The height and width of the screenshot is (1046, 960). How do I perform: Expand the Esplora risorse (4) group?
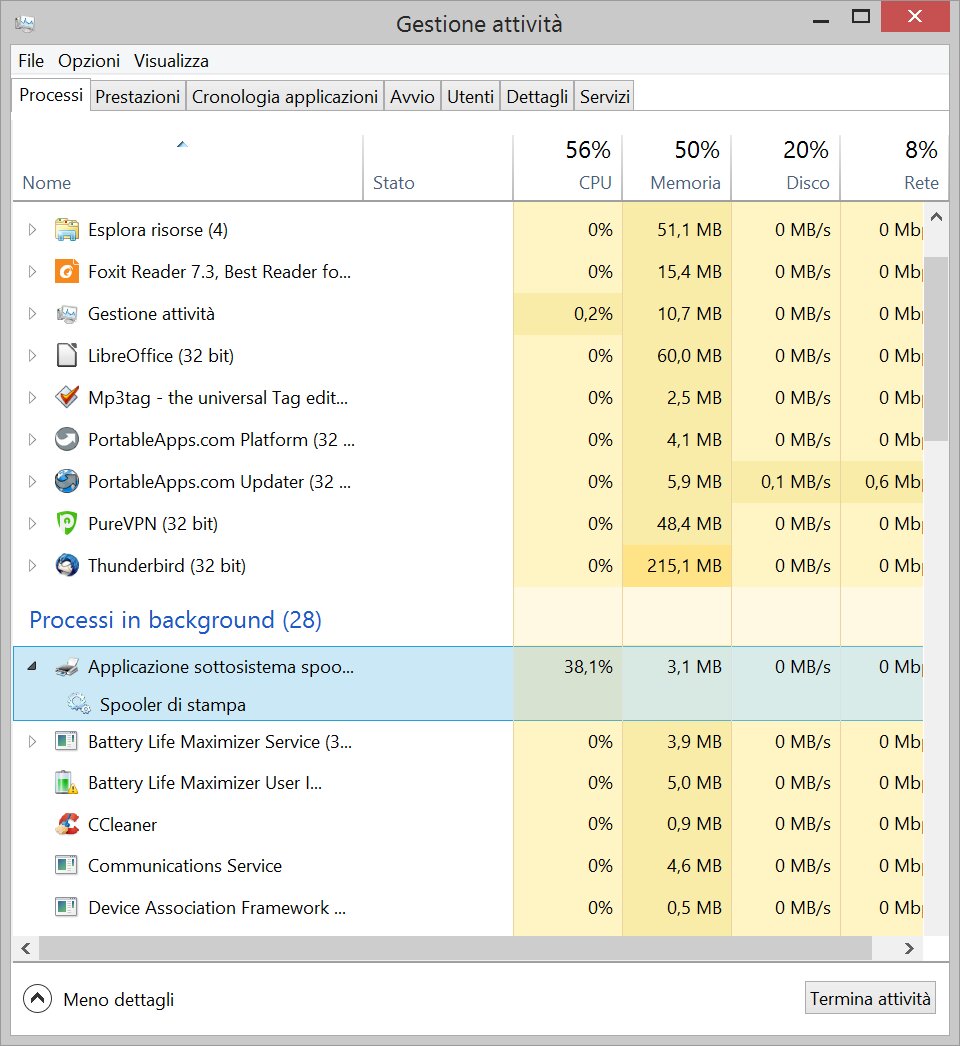point(32,230)
